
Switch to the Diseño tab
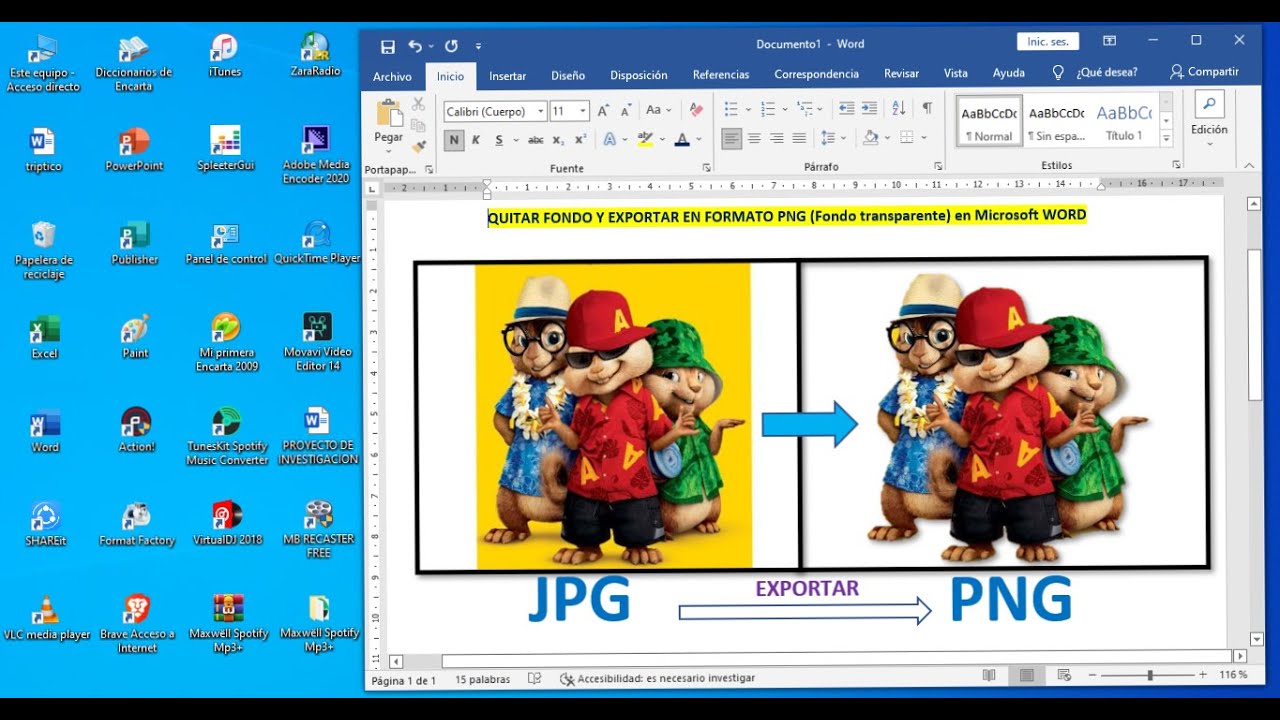click(x=568, y=75)
